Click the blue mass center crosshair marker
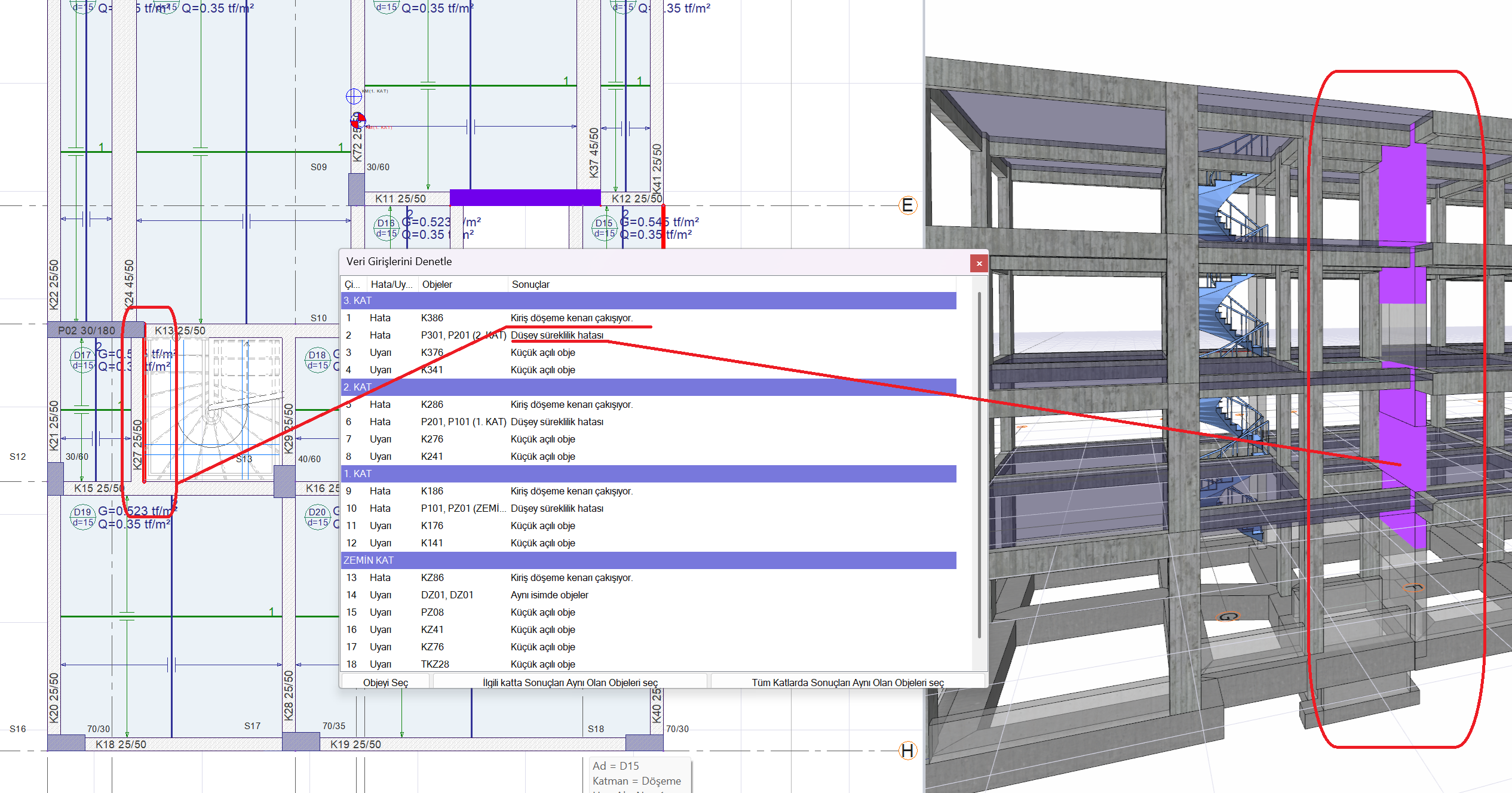This screenshot has height=793, width=1512. 354,96
